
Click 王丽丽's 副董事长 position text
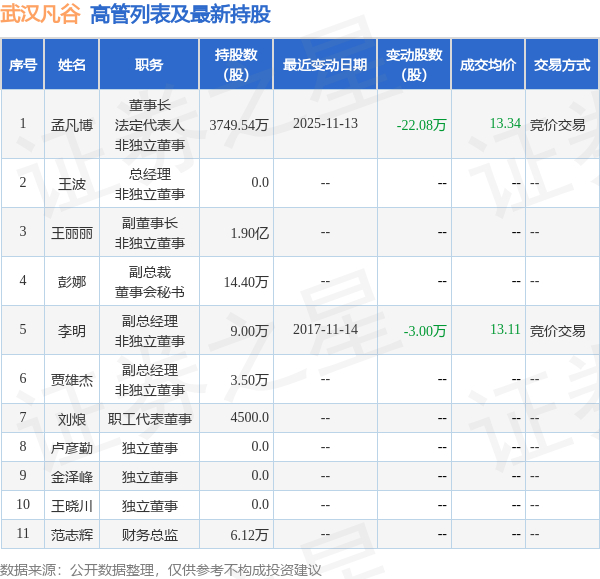(x=150, y=223)
